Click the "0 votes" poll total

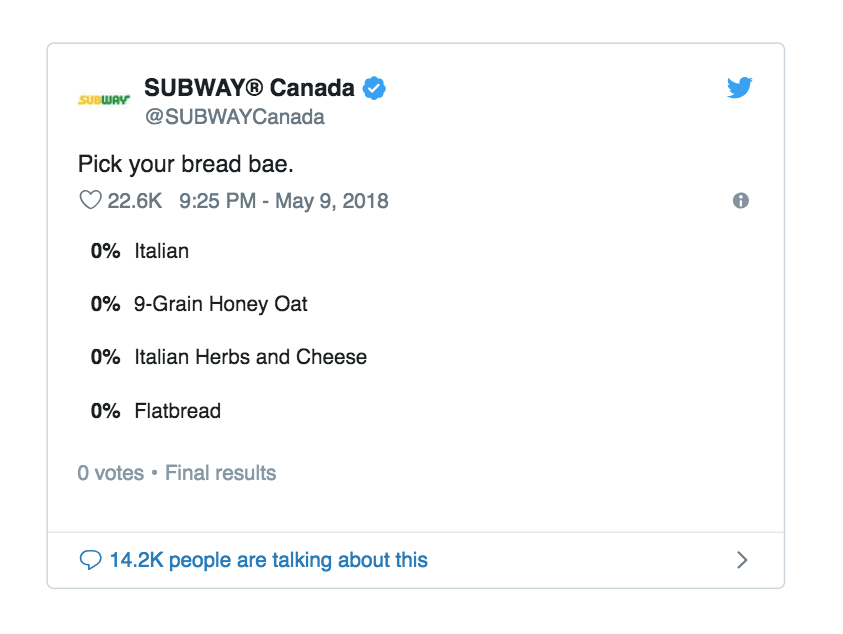[x=110, y=473]
